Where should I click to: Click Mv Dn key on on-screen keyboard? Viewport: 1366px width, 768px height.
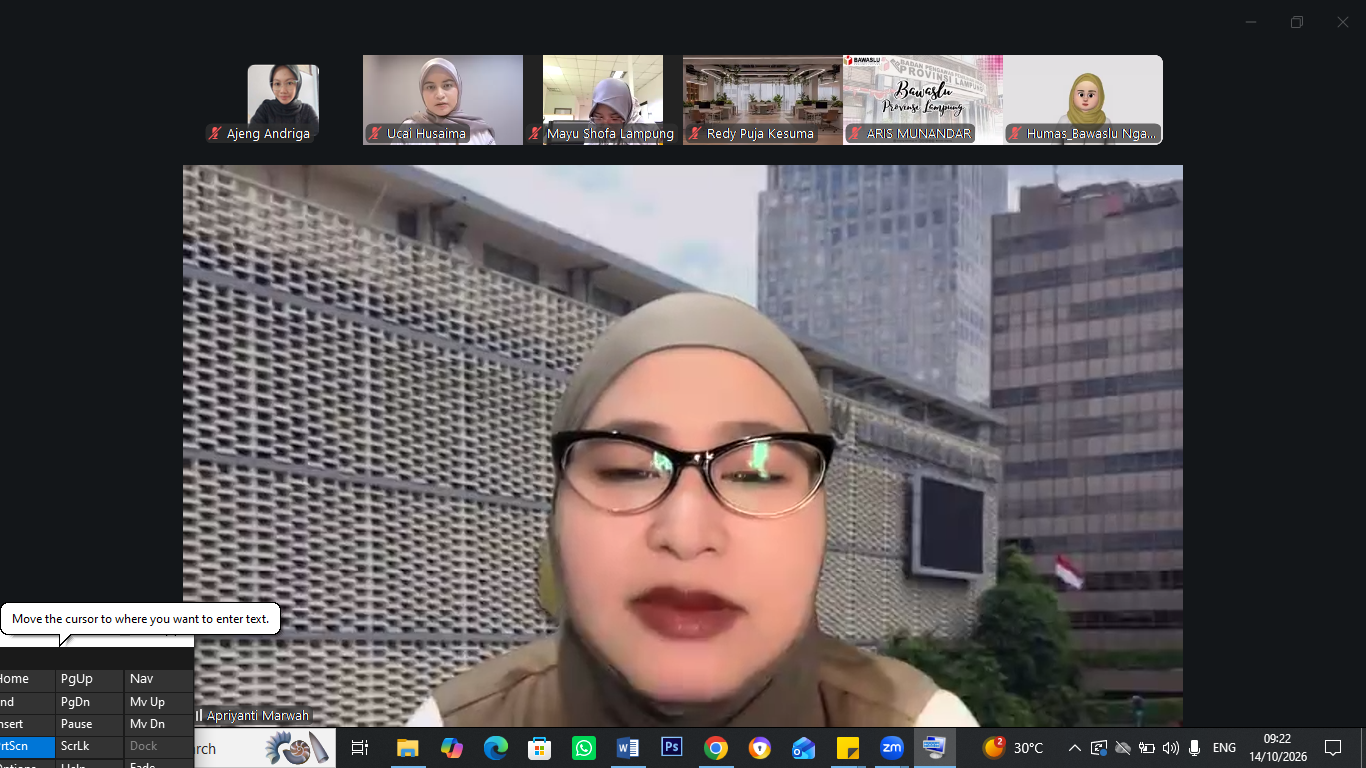pos(159,724)
